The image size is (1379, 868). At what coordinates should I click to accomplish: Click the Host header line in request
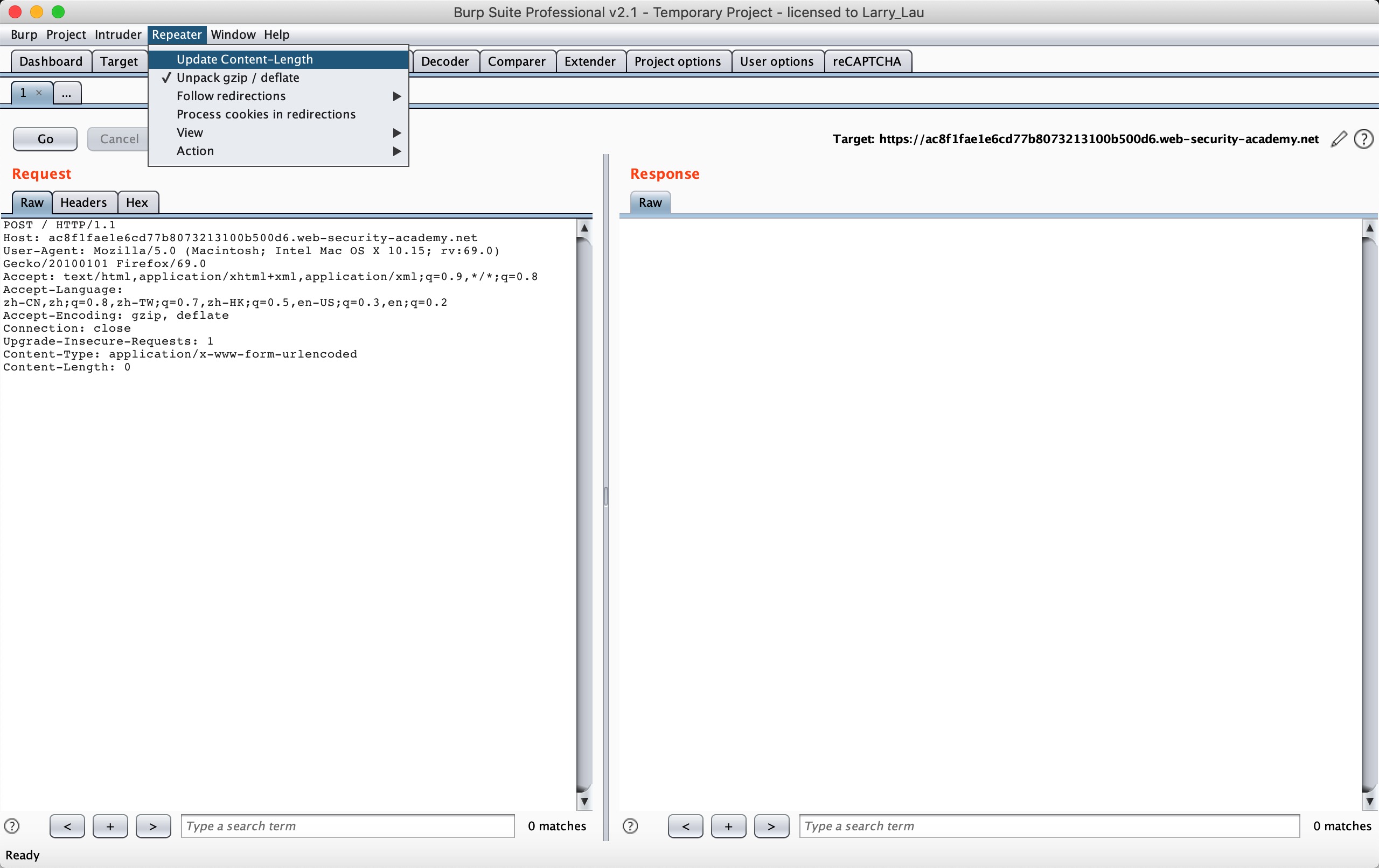point(240,237)
